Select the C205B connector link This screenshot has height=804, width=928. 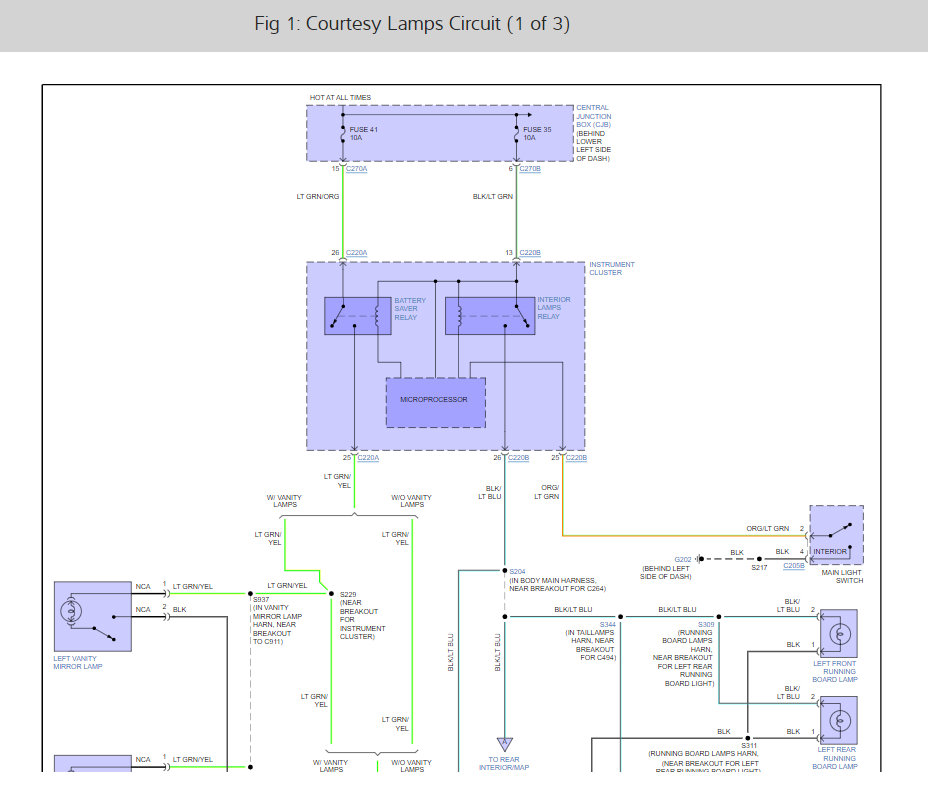pyautogui.click(x=794, y=566)
